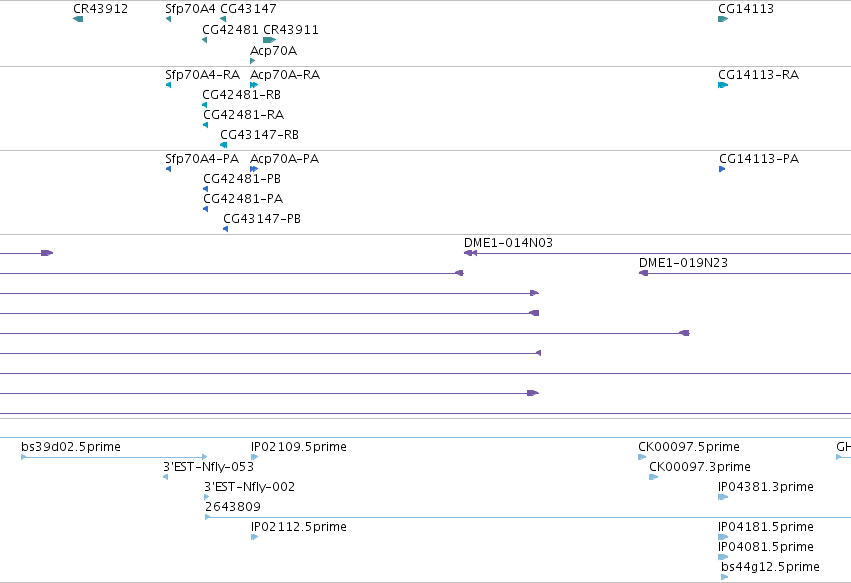Select transcript CG42481-RB

(241, 95)
